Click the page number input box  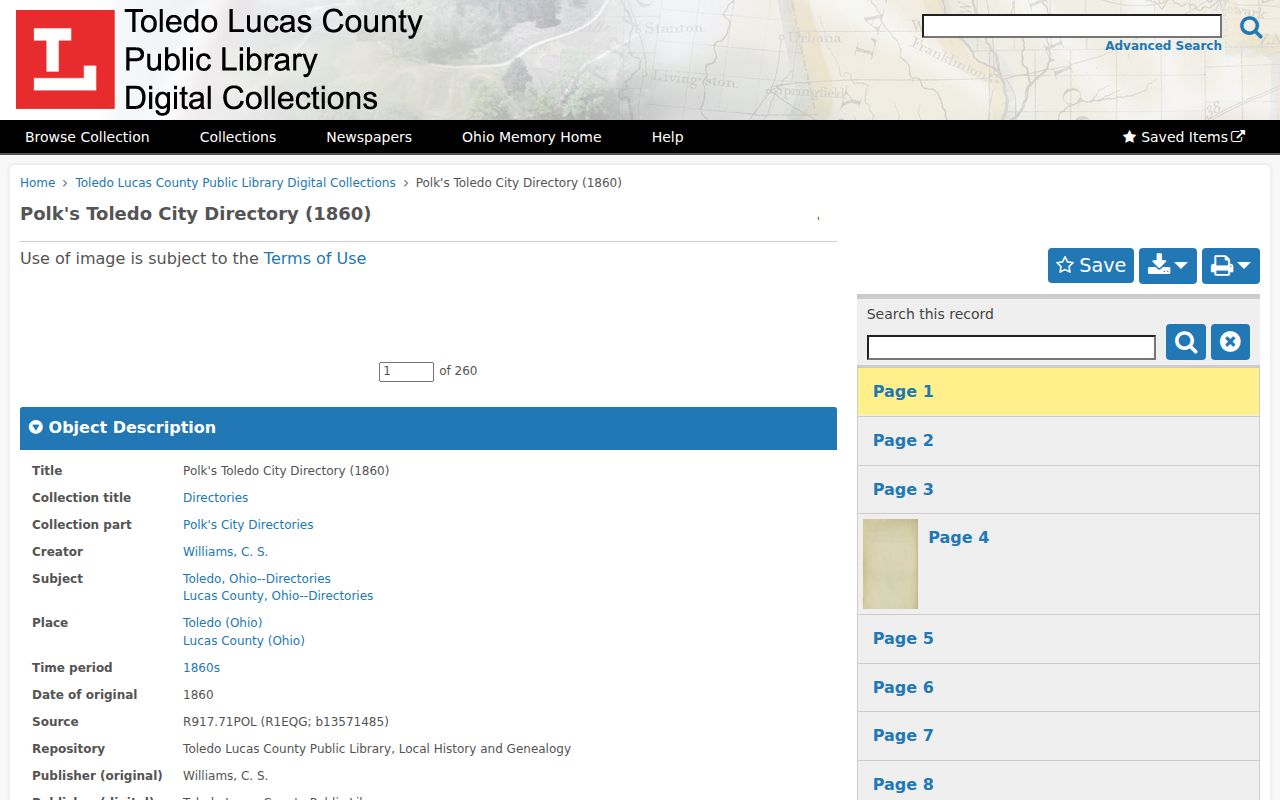click(406, 371)
